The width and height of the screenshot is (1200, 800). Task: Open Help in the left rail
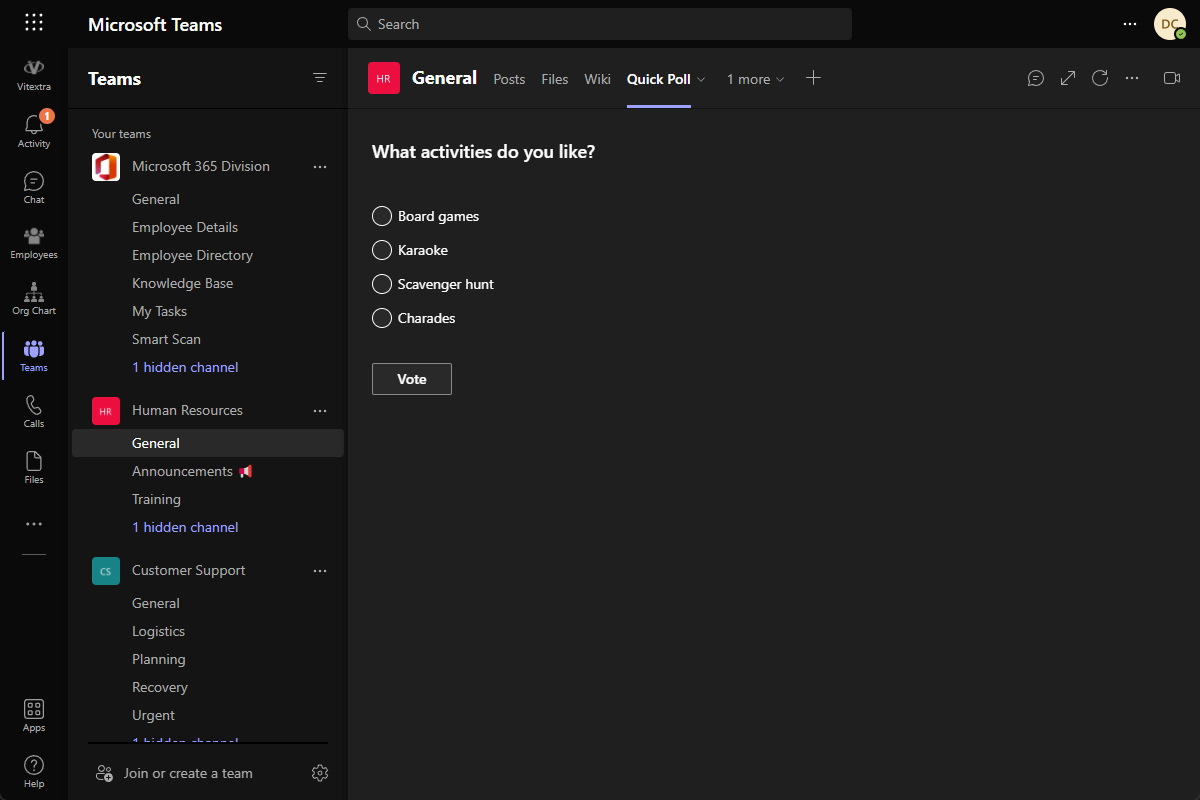[x=34, y=772]
